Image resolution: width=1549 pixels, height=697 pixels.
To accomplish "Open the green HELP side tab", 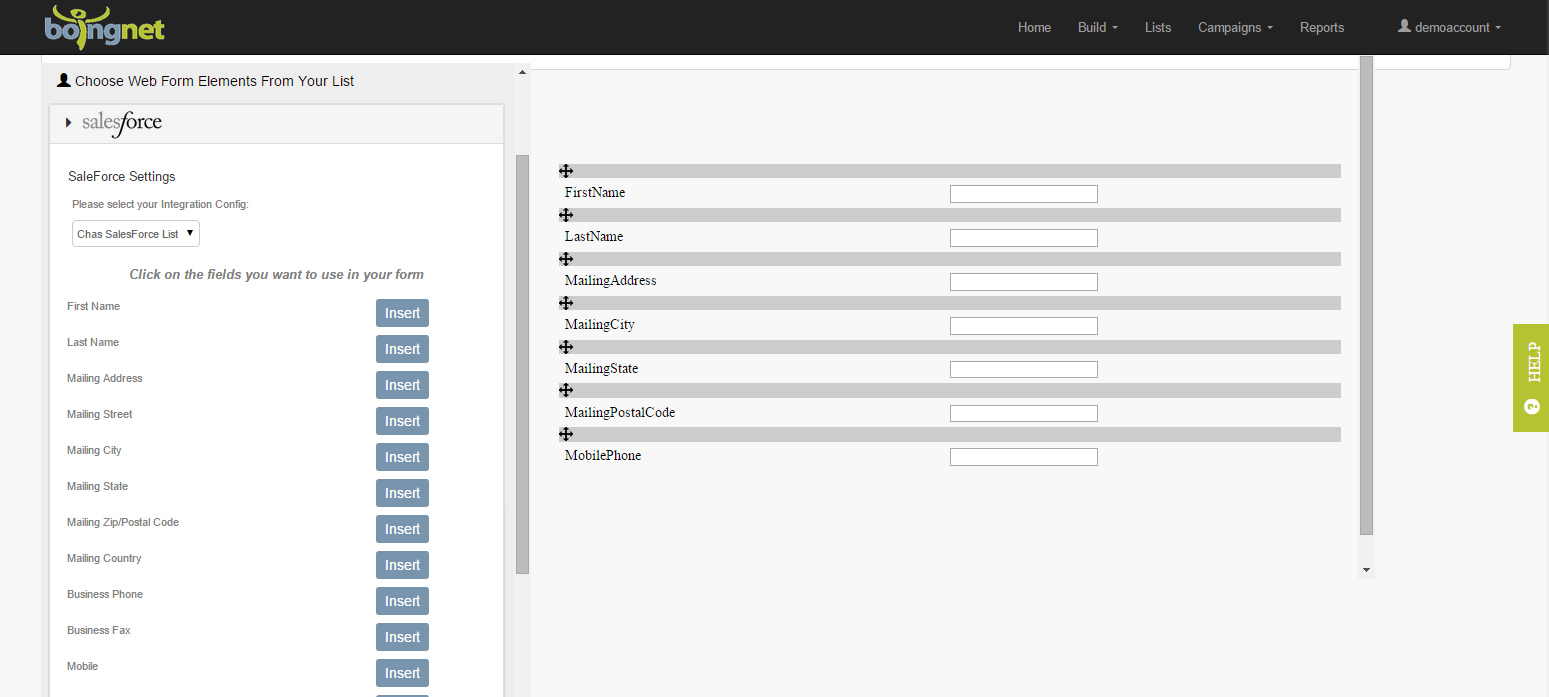I will (x=1531, y=378).
